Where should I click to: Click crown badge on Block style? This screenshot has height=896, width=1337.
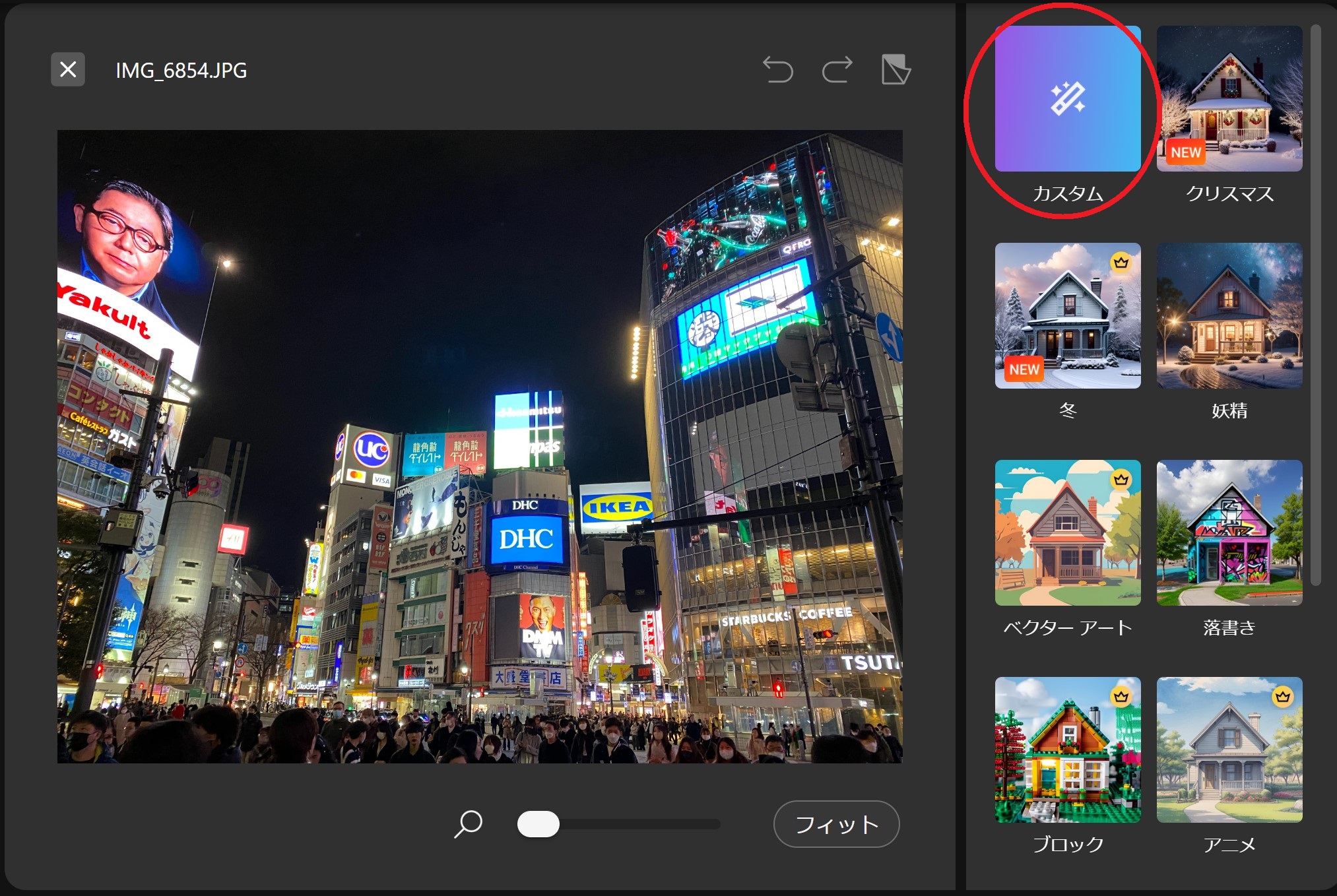[x=1121, y=697]
